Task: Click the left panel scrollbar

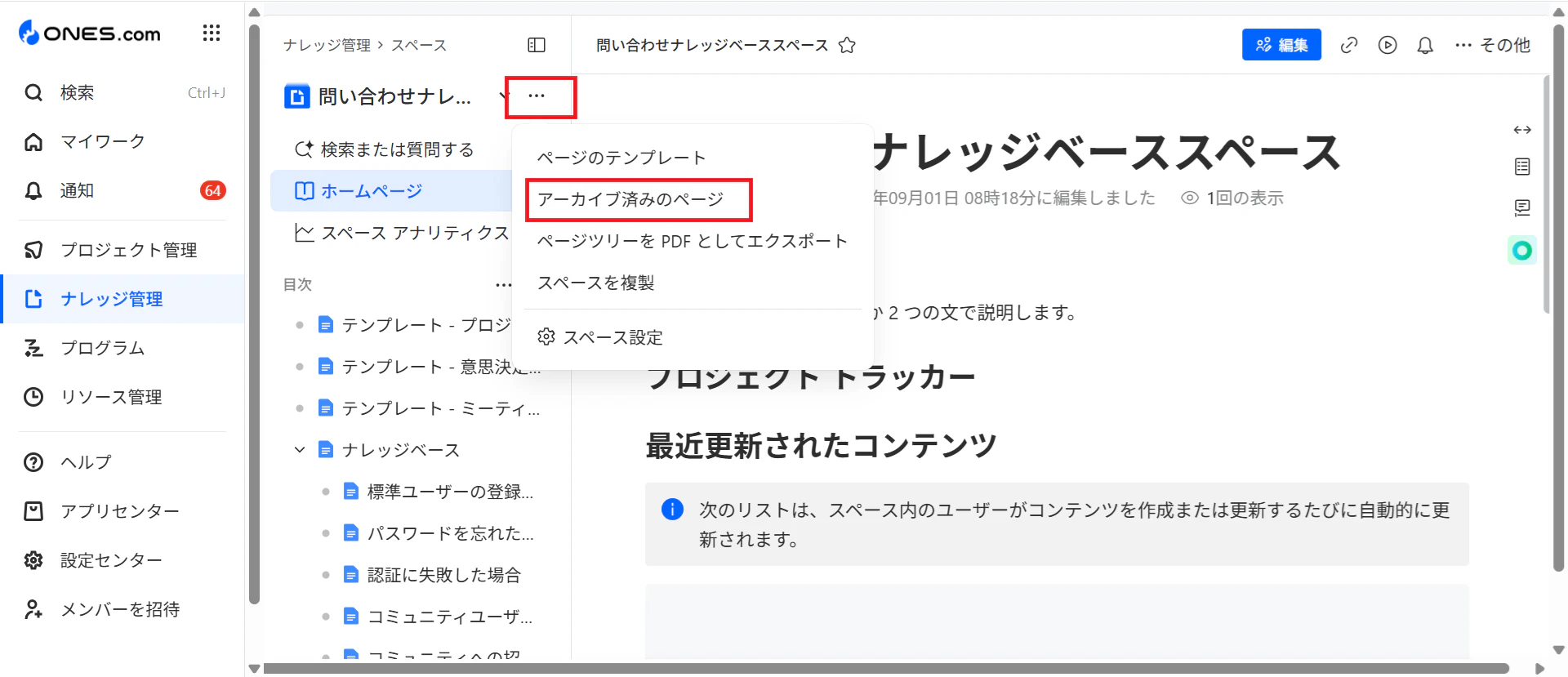Action: pos(254,314)
